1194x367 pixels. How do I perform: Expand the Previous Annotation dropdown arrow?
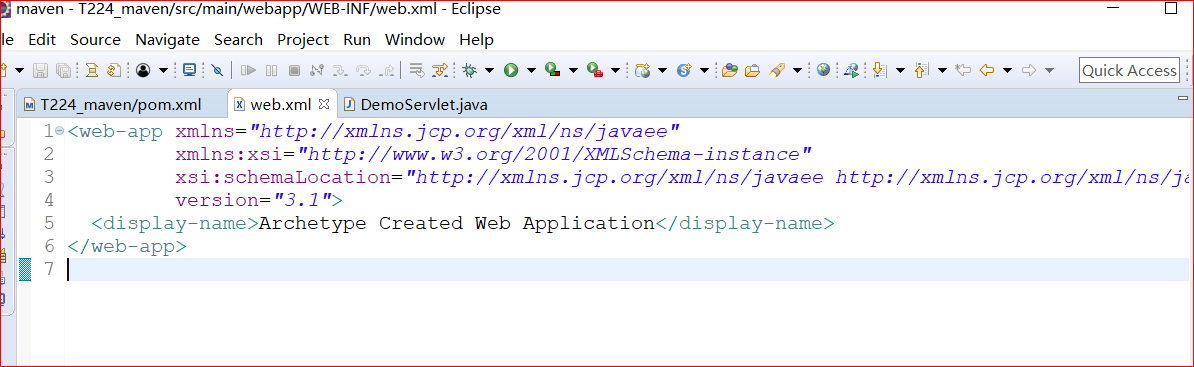pos(942,71)
